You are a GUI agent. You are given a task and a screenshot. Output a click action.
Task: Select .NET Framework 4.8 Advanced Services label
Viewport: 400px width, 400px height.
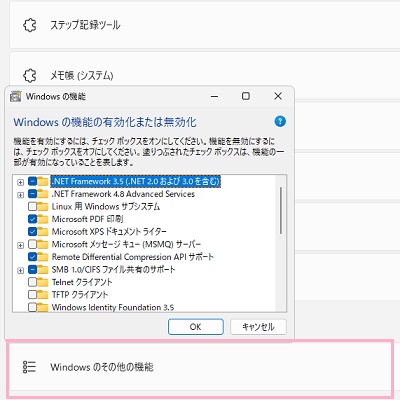click(x=123, y=194)
